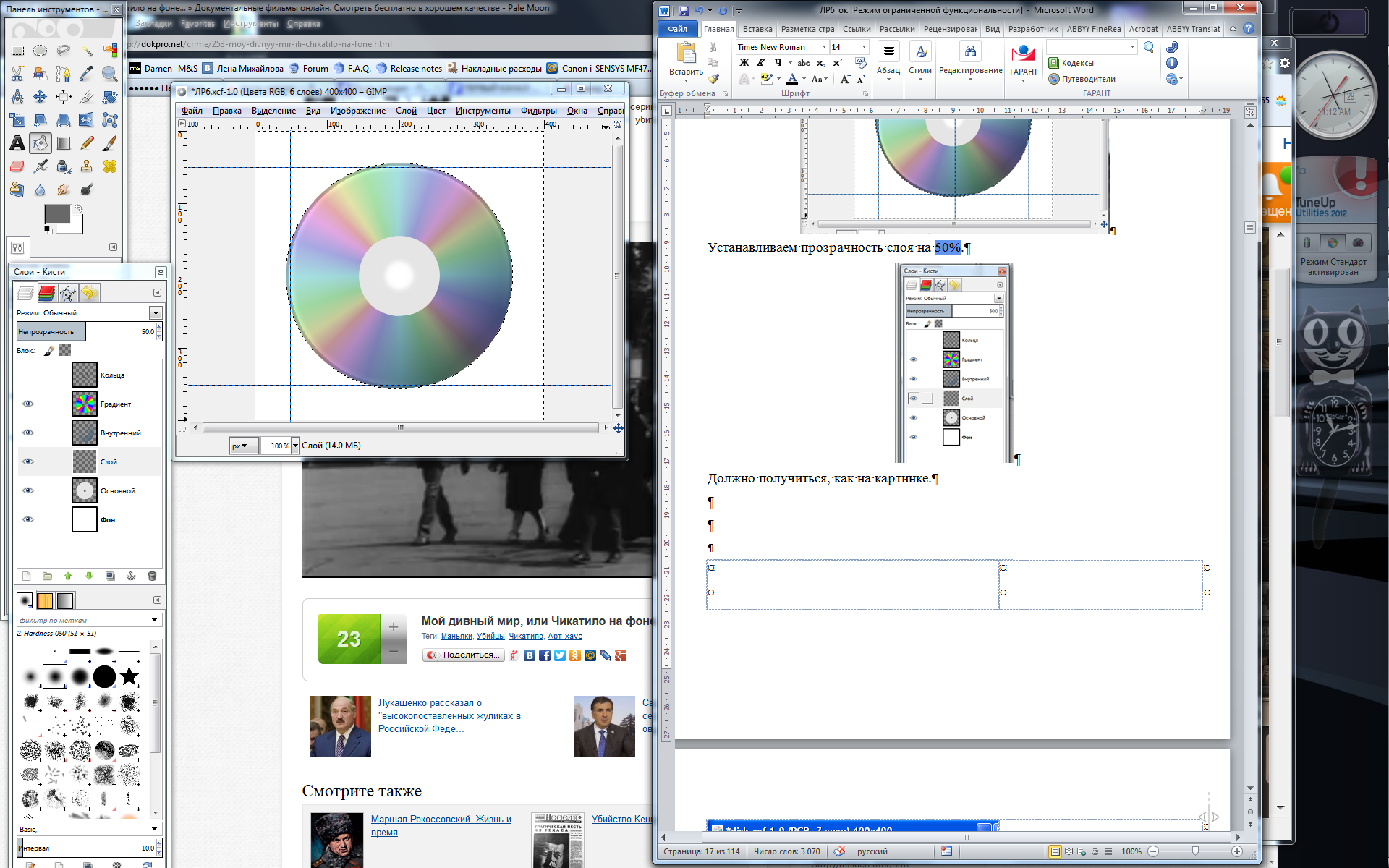
Task: Select the Clone stamp tool
Action: 87,166
